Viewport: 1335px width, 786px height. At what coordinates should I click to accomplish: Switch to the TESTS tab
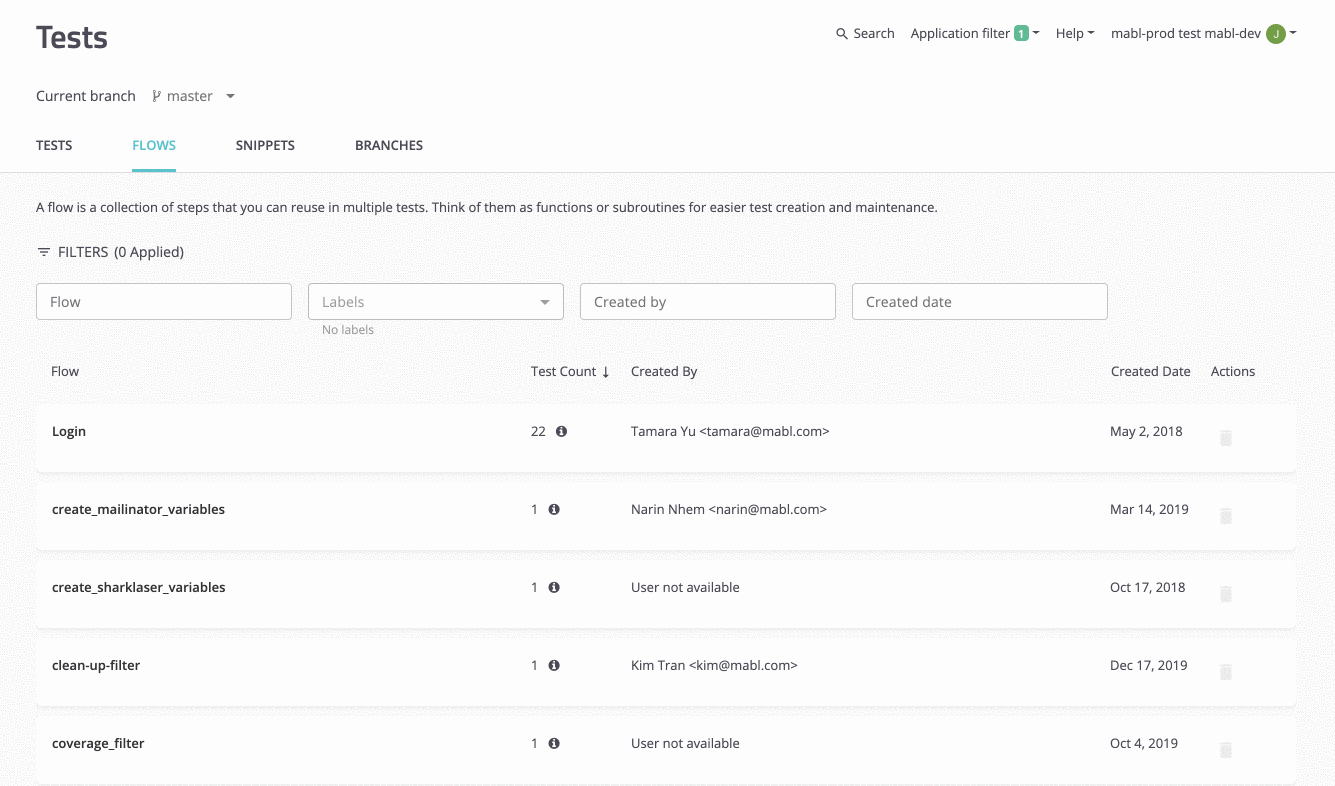click(x=54, y=146)
